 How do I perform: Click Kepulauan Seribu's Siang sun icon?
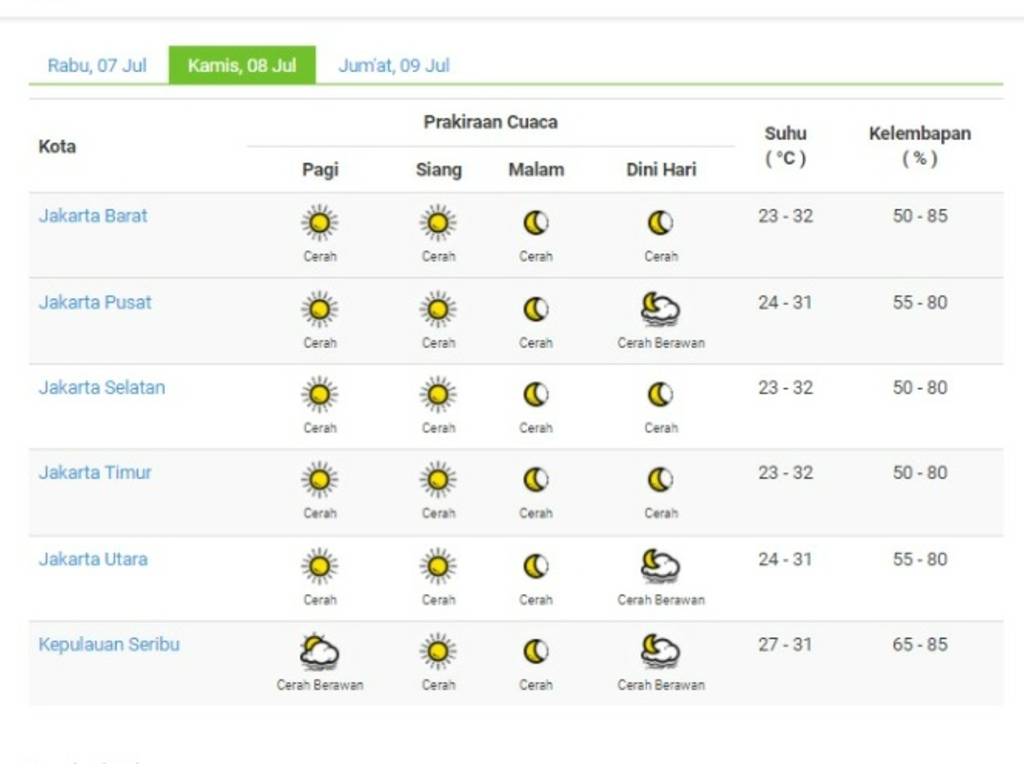(438, 652)
